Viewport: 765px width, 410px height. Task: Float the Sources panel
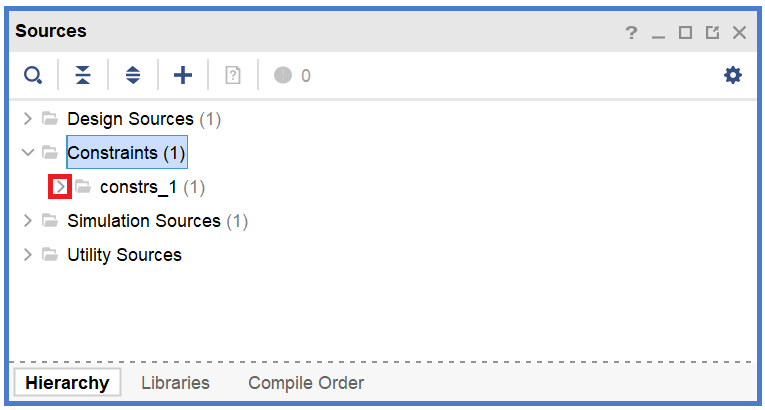pos(712,33)
